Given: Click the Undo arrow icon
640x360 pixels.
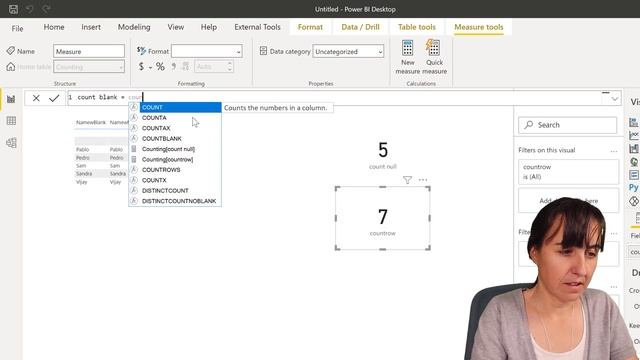Looking at the screenshot, I should 29,9.
